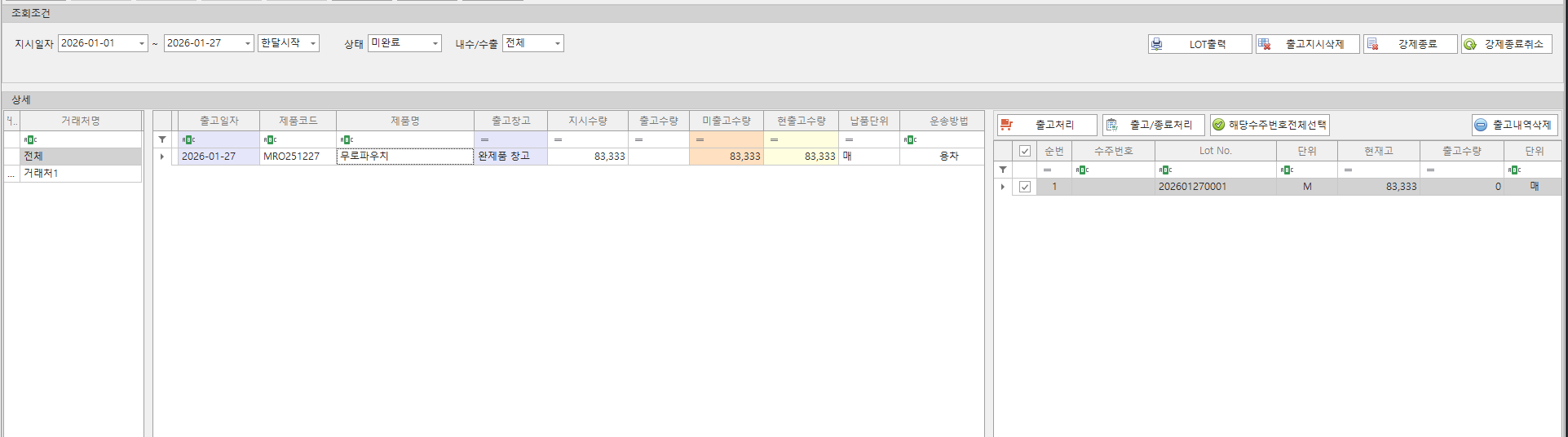Click the equals filter icon under 현재고
This screenshot has width=1568, height=437.
pos(1348,170)
